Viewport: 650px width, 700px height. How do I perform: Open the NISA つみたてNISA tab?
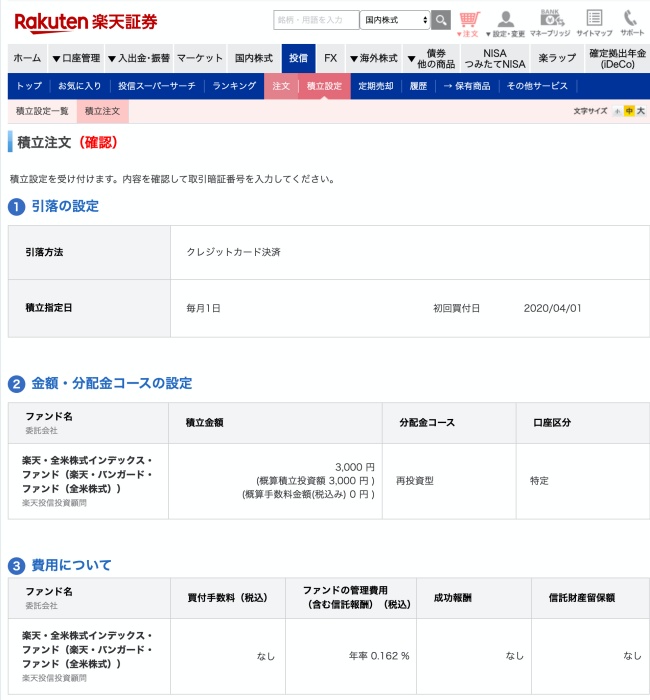click(x=495, y=58)
